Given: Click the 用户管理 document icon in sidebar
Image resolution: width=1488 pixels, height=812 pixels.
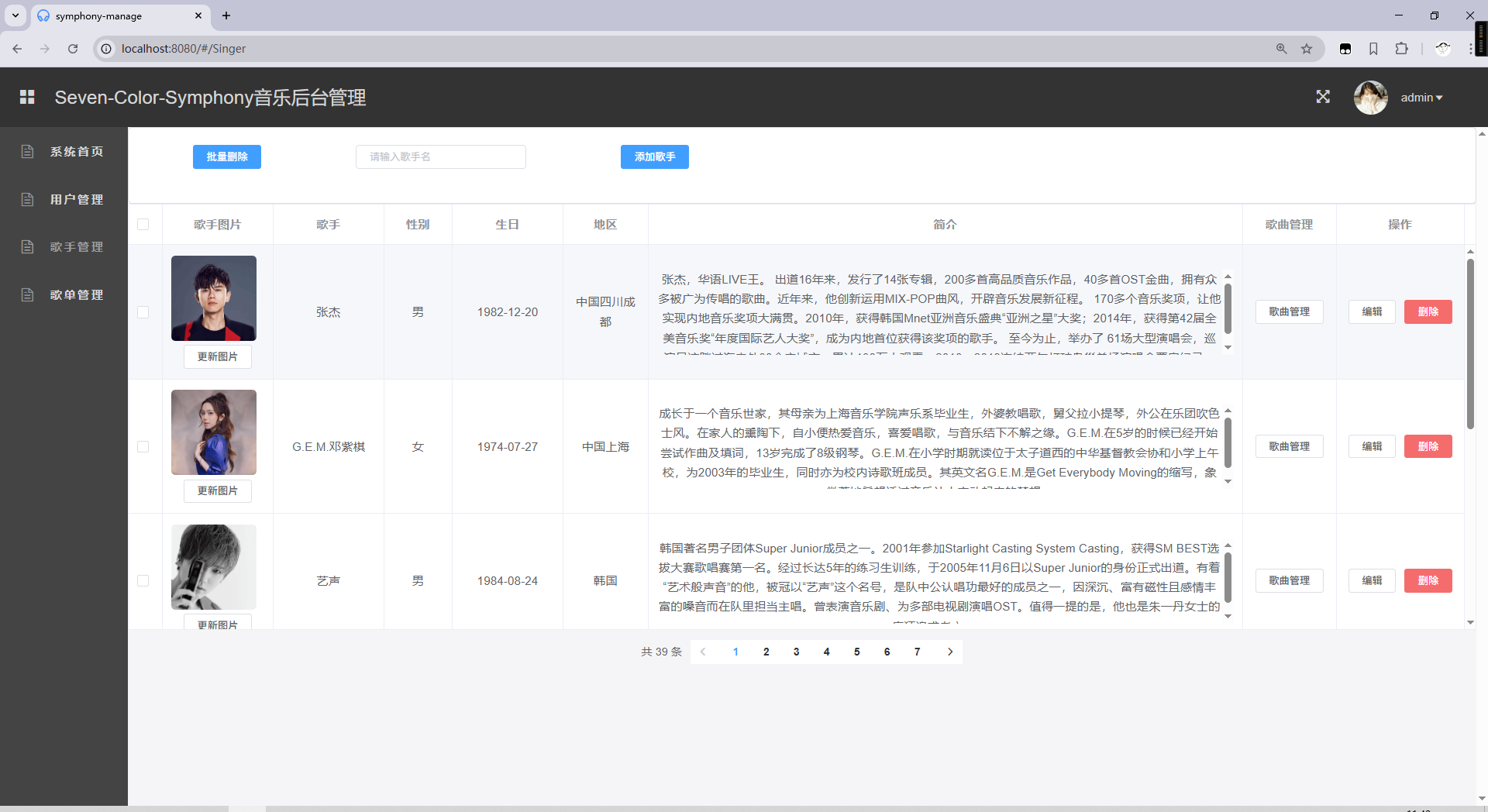Looking at the screenshot, I should point(27,200).
